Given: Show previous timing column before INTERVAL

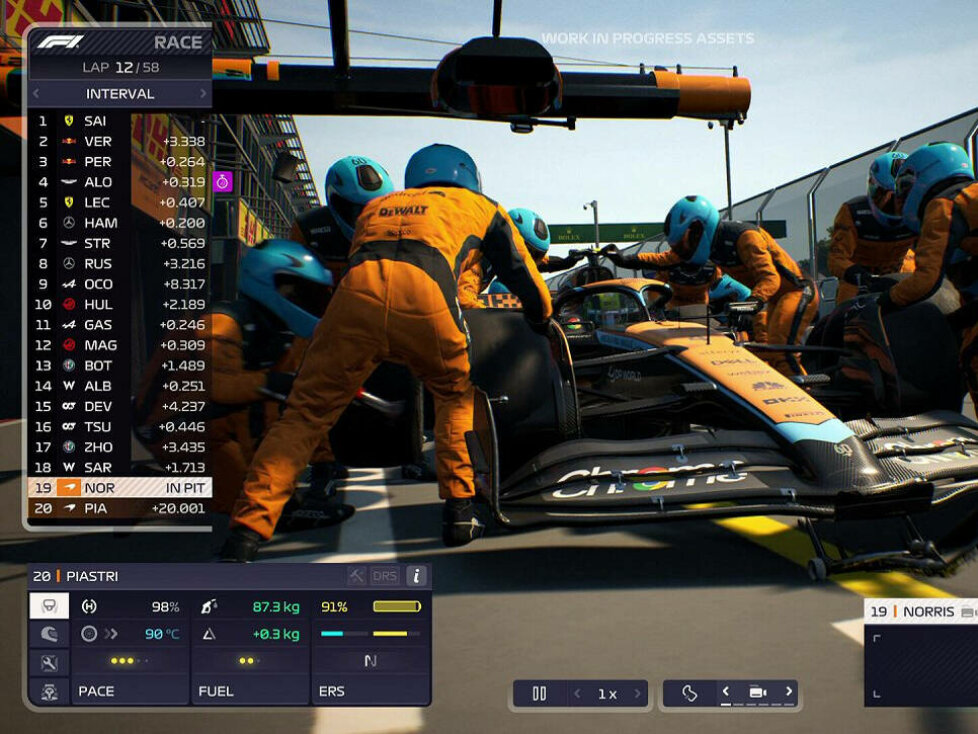Looking at the screenshot, I should click(36, 94).
